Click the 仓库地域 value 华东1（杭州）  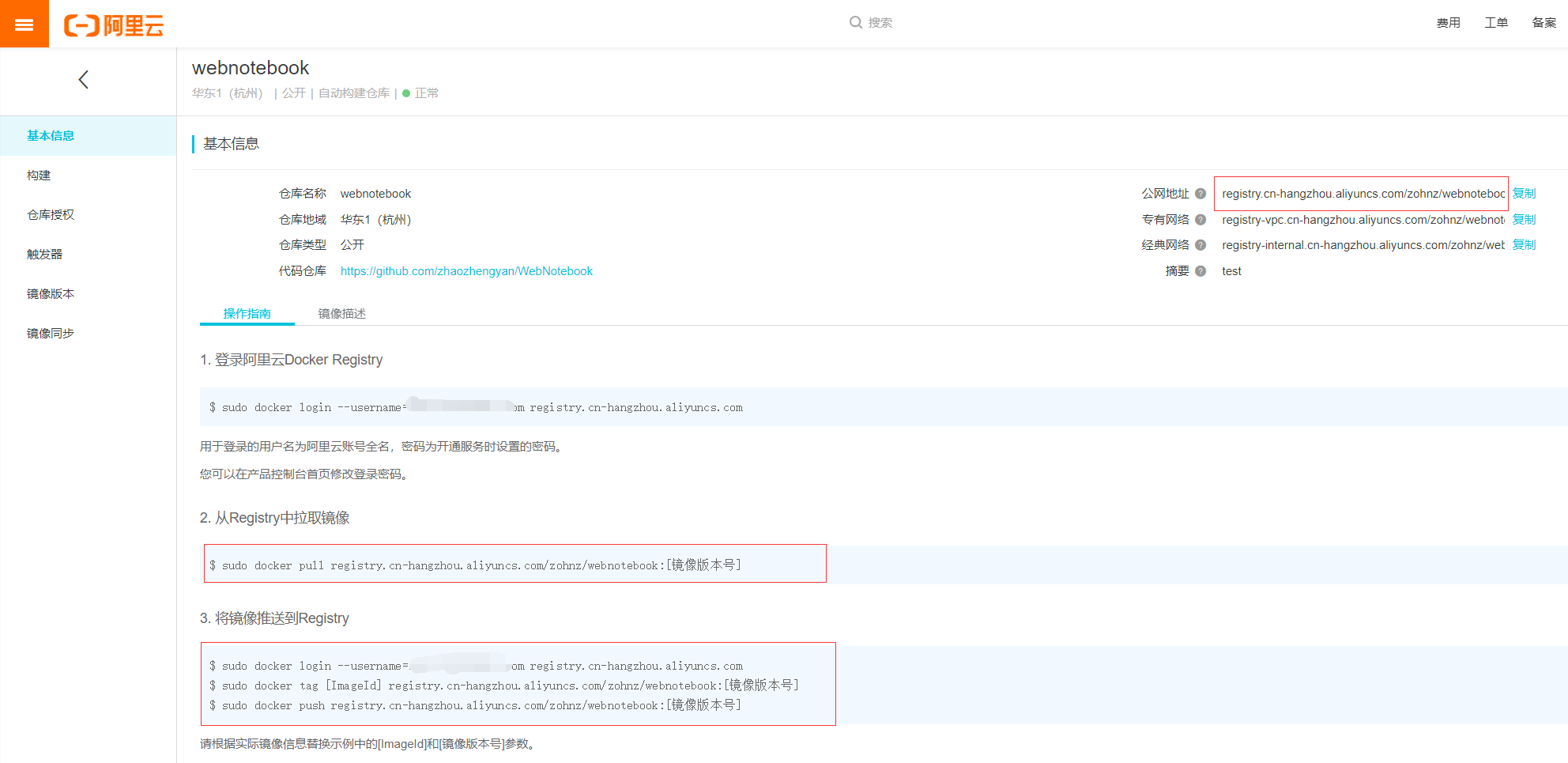click(376, 220)
